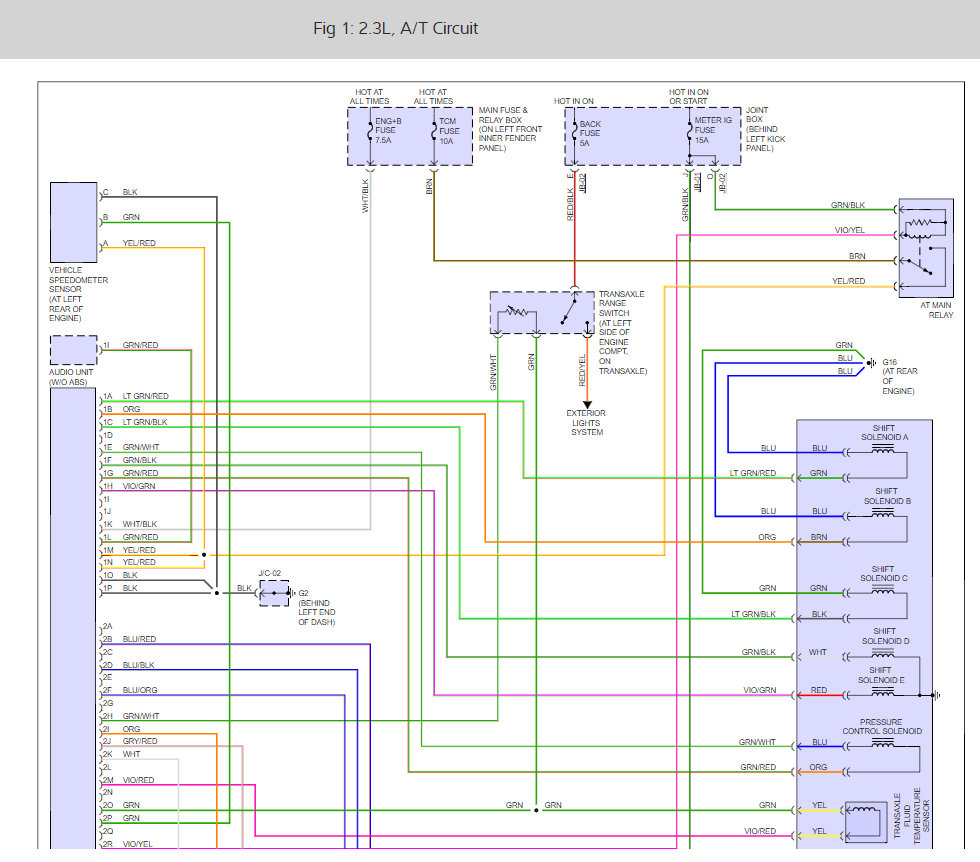Screen dimensions: 980x862
Task: Select pin 2K WHT
Action: pos(122,754)
